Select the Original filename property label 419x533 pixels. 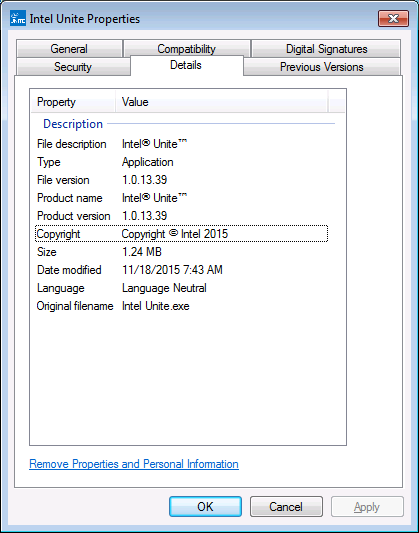pyautogui.click(x=75, y=306)
